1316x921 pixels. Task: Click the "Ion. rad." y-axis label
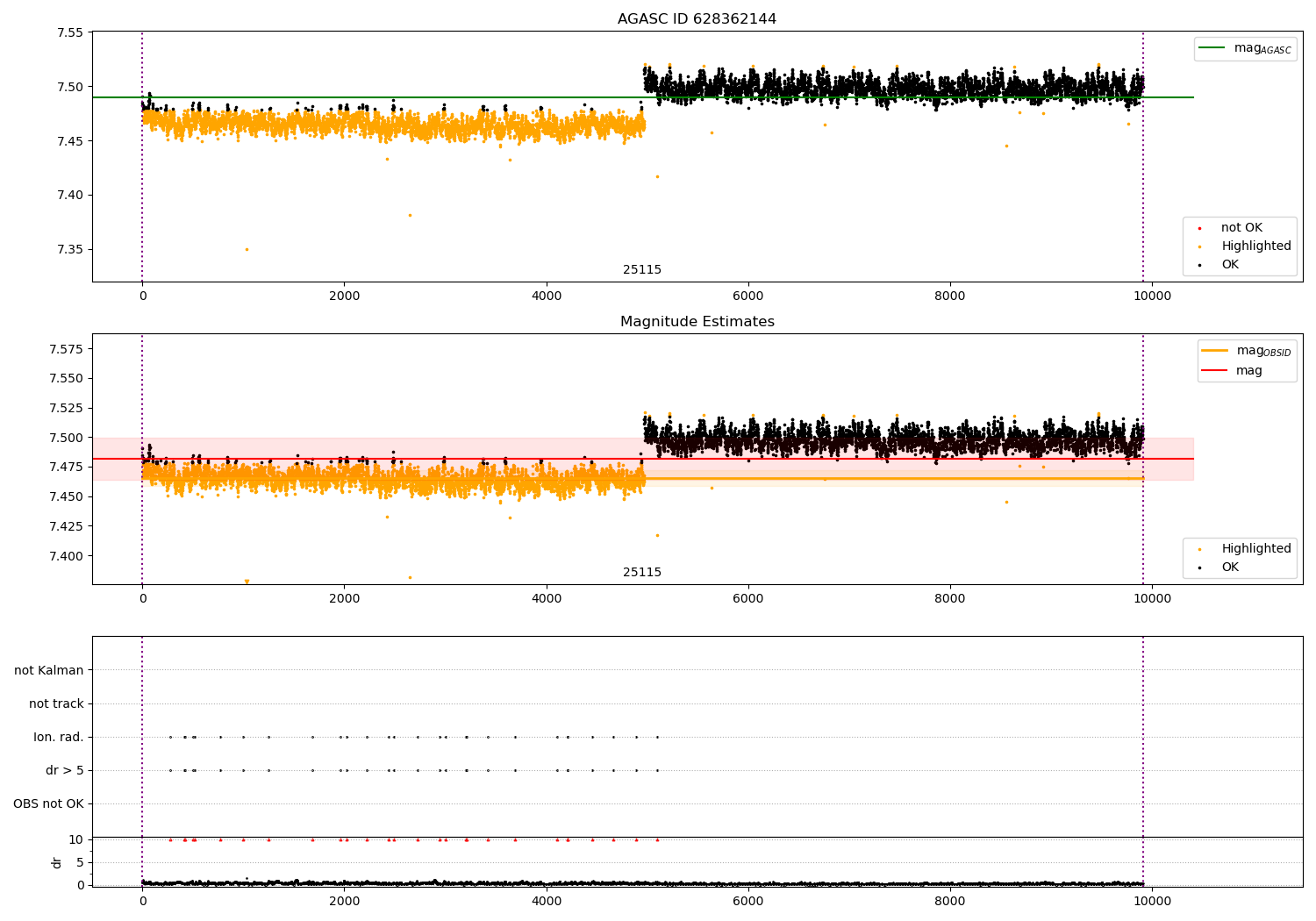(59, 737)
